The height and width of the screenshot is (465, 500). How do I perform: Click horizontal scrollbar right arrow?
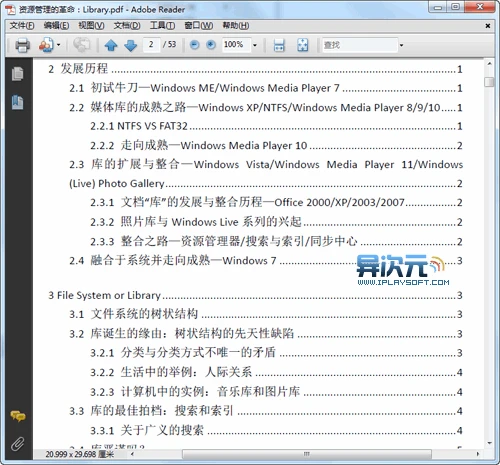477,454
